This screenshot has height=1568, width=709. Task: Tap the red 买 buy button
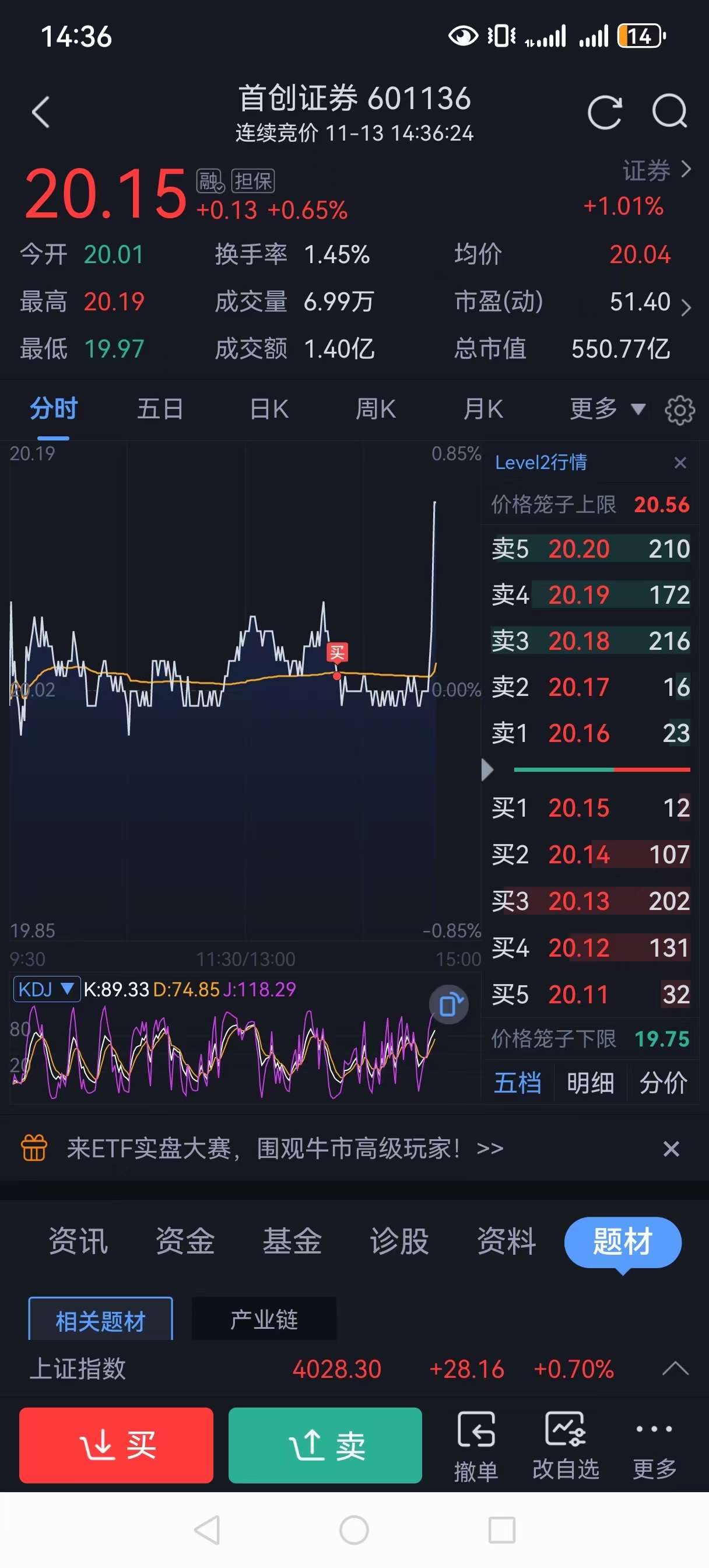(116, 1445)
